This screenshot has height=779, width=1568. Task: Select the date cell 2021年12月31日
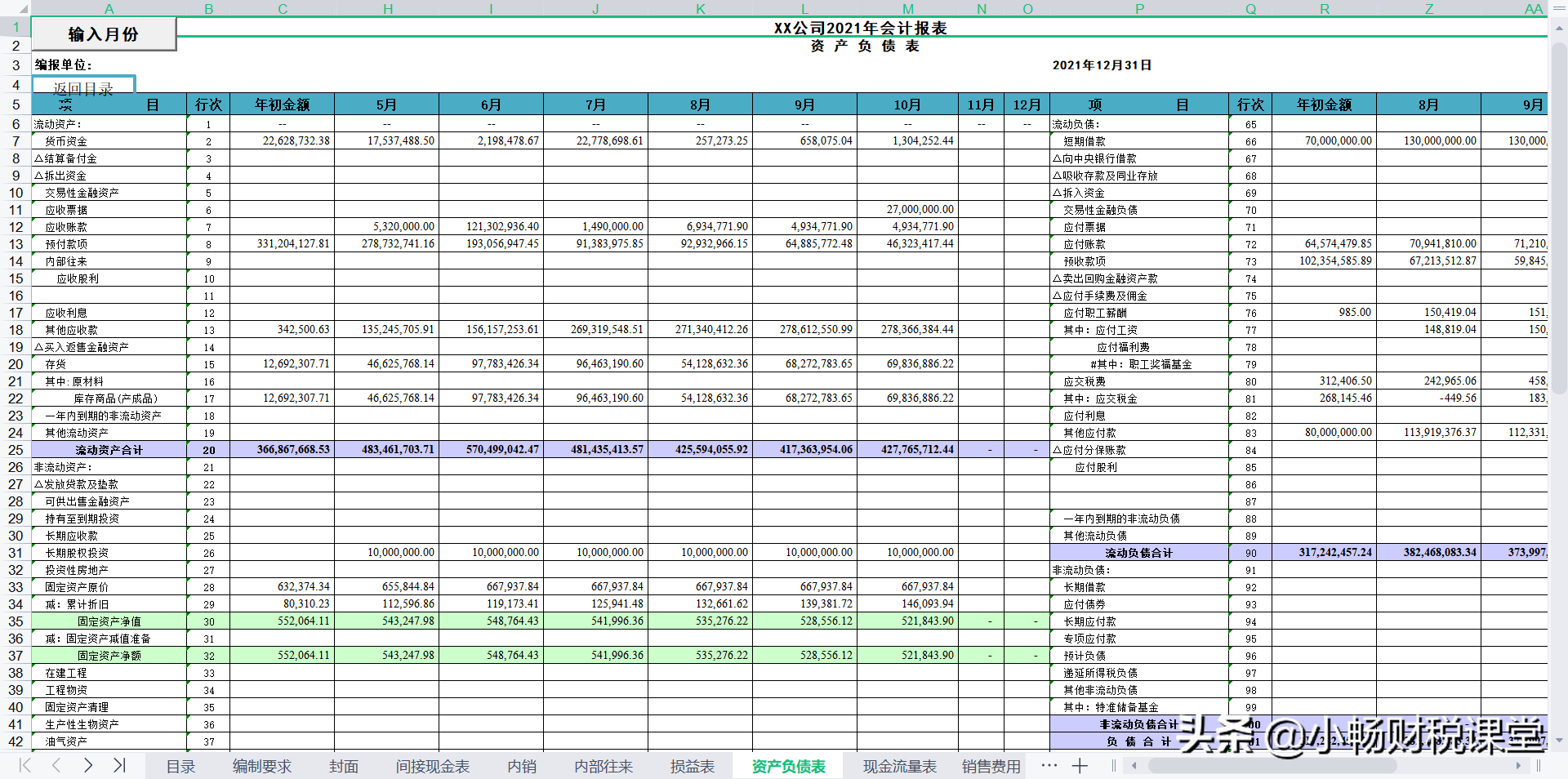pyautogui.click(x=1102, y=65)
